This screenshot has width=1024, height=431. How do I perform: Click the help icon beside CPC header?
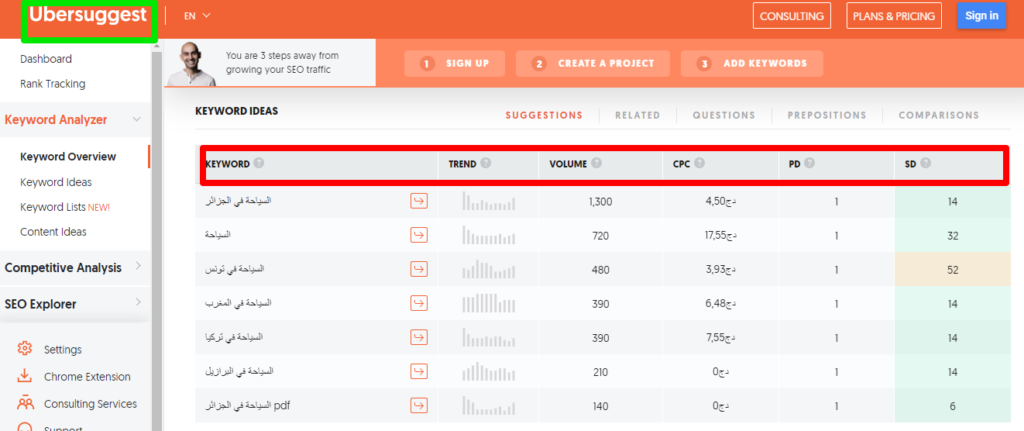[x=700, y=163]
